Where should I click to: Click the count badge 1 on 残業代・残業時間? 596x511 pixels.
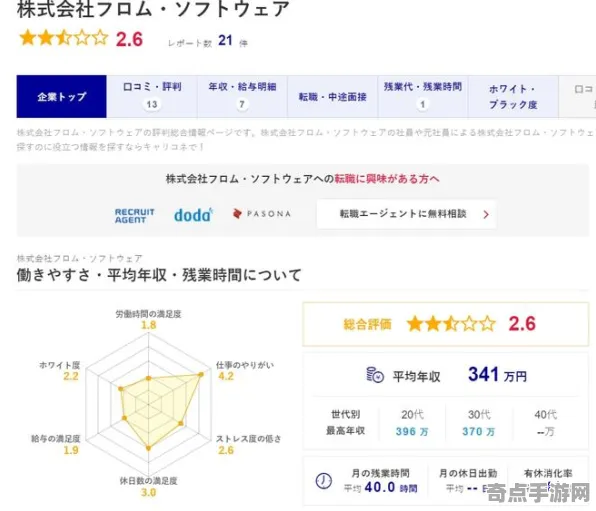point(422,104)
